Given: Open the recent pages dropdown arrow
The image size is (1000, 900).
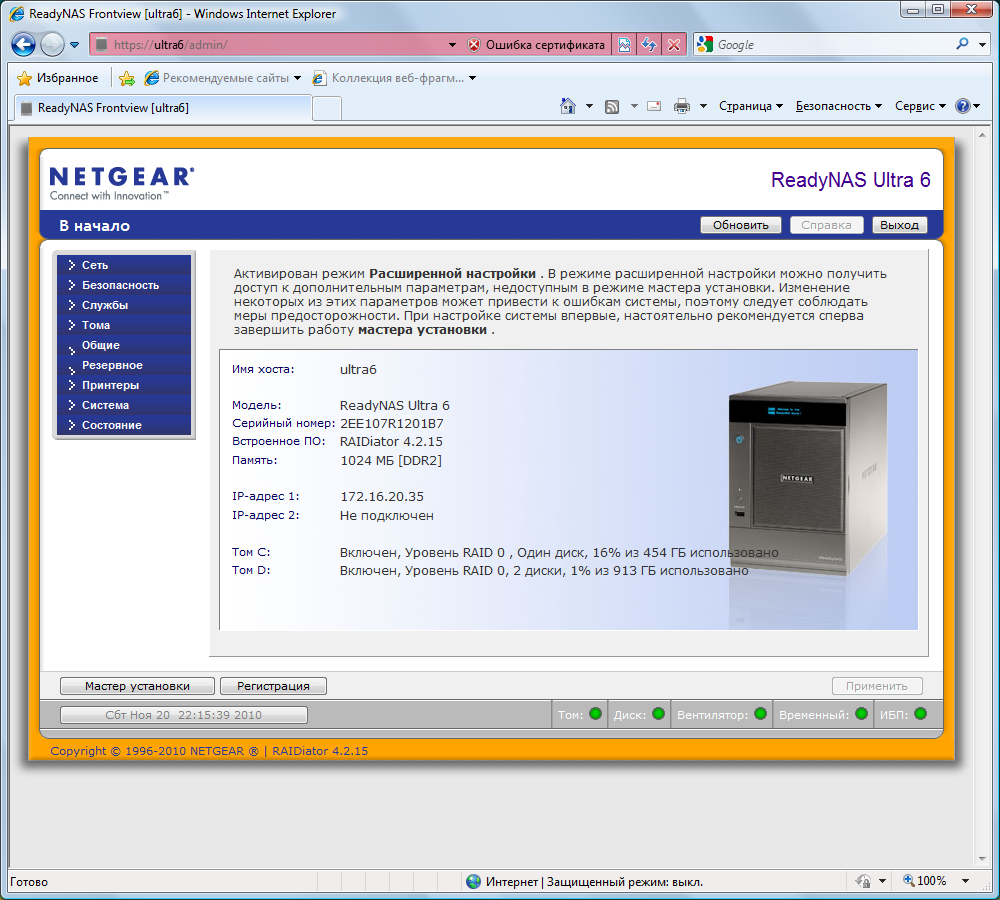Looking at the screenshot, I should click(75, 45).
